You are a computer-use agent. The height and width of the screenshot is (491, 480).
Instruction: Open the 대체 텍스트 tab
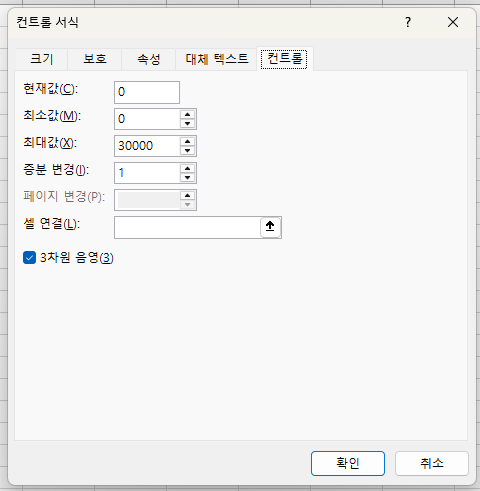[x=217, y=59]
